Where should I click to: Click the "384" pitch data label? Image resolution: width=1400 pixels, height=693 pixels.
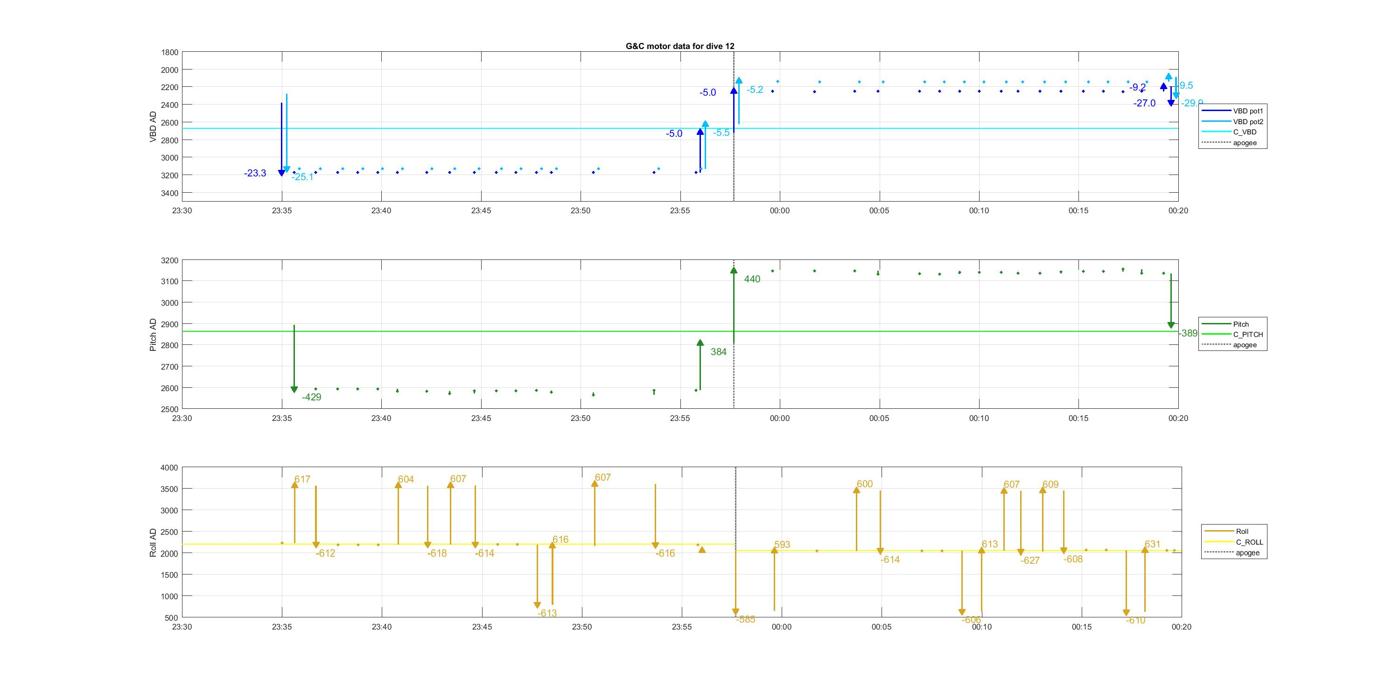(719, 352)
